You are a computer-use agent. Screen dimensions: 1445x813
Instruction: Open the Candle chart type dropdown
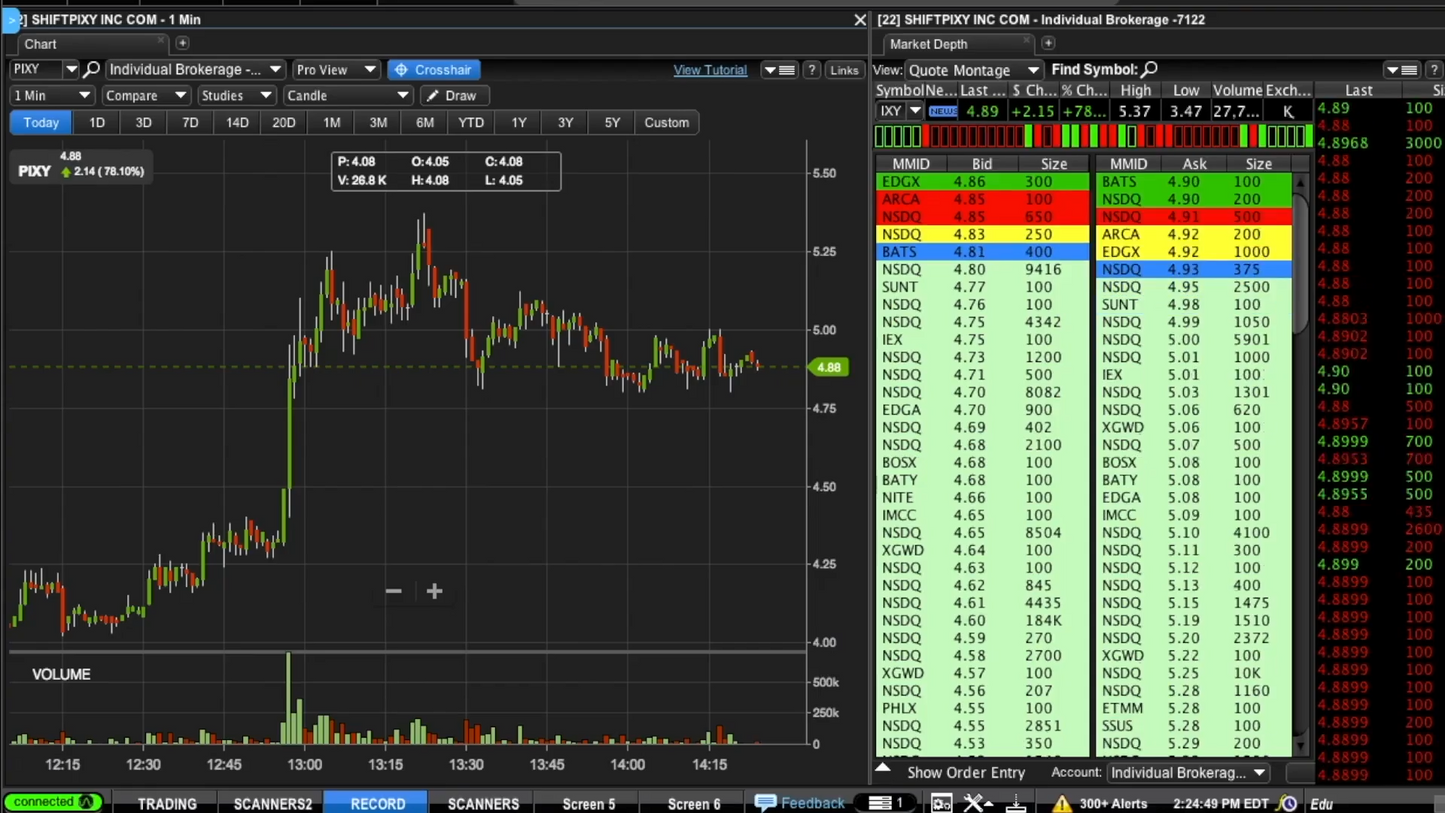point(347,95)
